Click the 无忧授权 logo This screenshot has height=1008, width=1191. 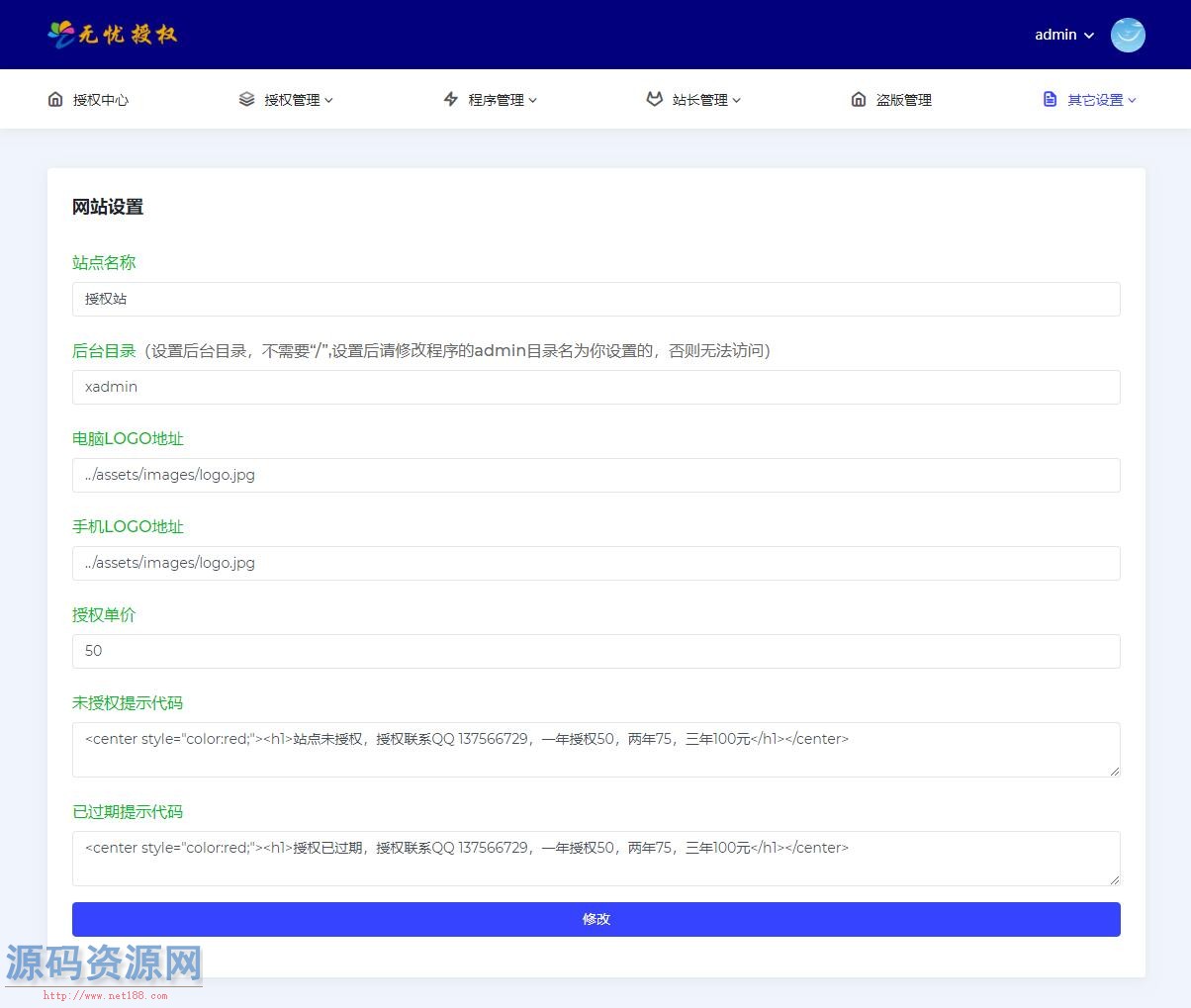pos(112,35)
